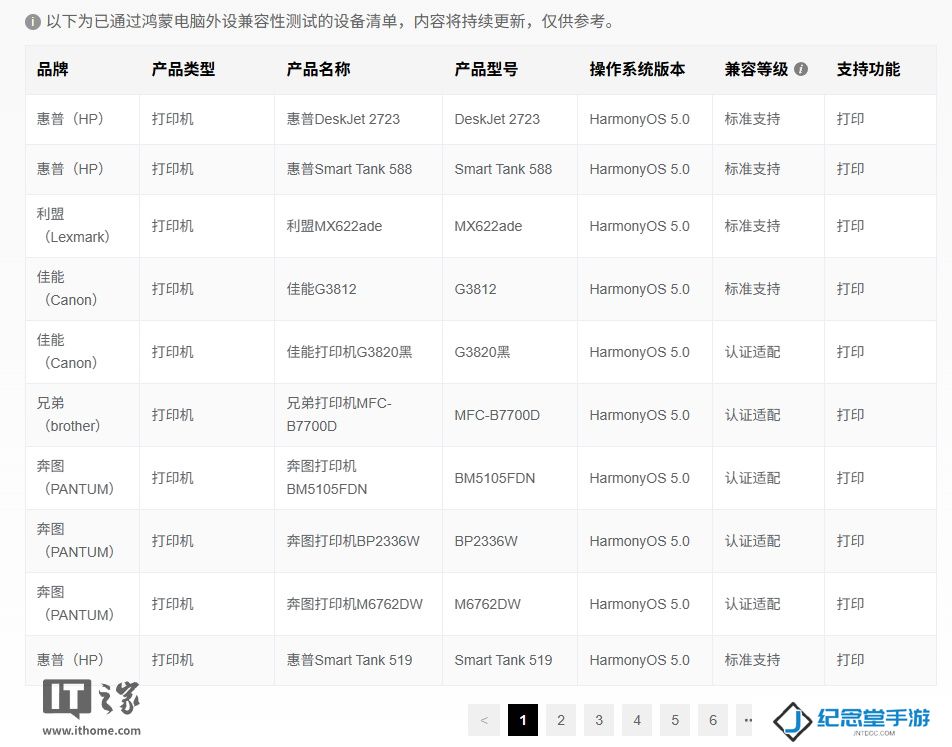
Task: Click 标准支持 in the MX622ade row
Action: pyautogui.click(x=752, y=226)
